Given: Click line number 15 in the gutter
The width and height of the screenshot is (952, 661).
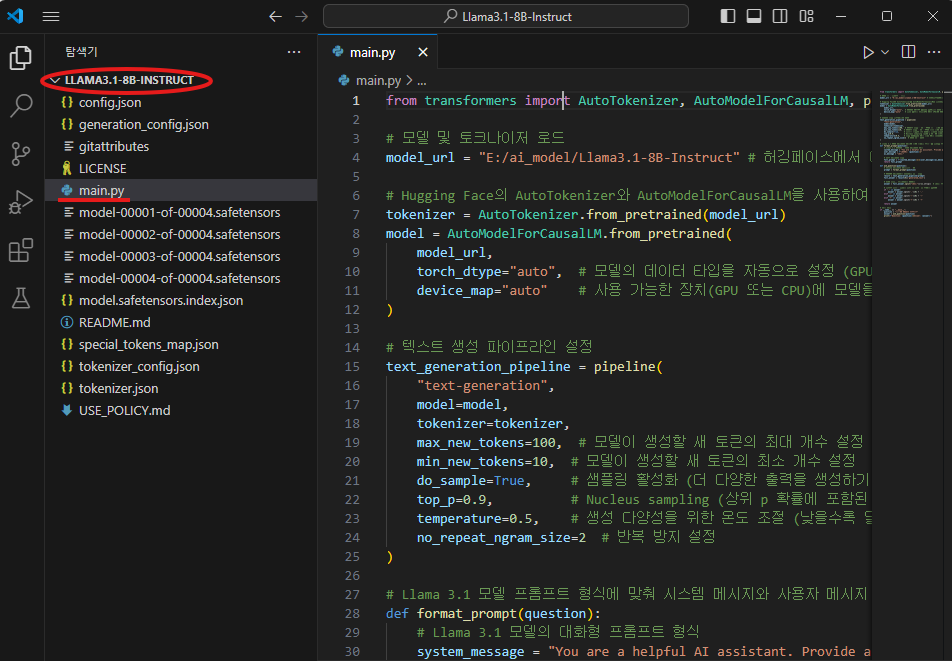Looking at the screenshot, I should click(352, 367).
